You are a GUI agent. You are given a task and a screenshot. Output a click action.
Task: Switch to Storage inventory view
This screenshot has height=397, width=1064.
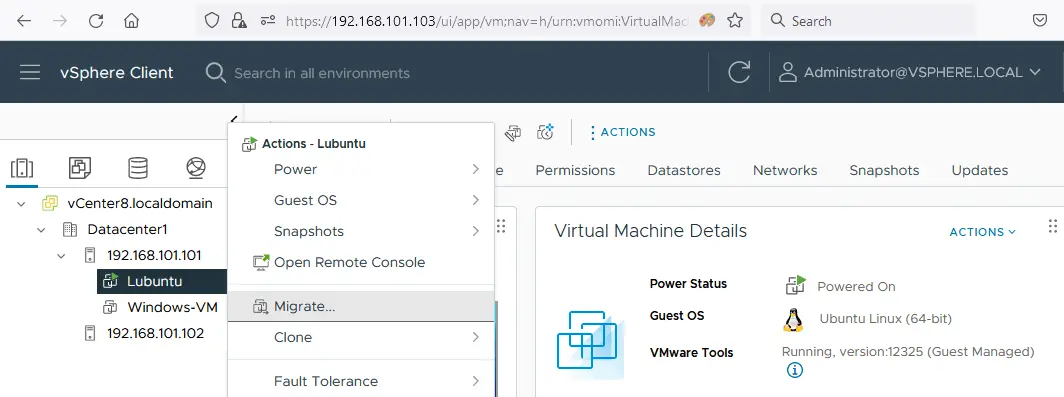[138, 168]
